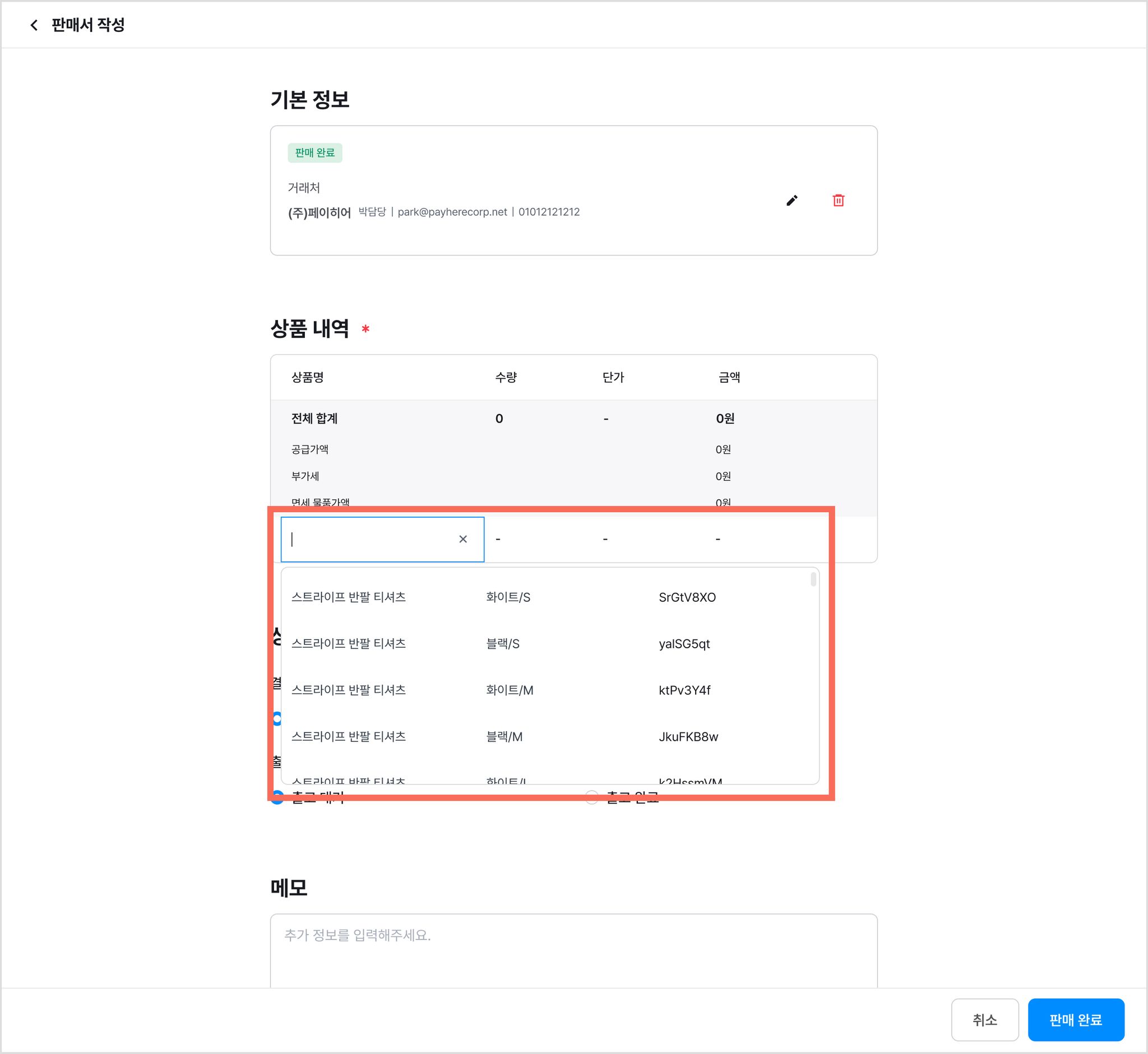Image resolution: width=1148 pixels, height=1054 pixels.
Task: Click the 전체 합계 row label
Action: point(314,418)
